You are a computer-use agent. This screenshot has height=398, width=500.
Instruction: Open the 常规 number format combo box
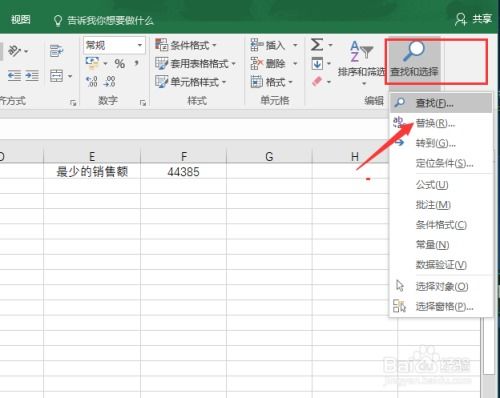(114, 45)
